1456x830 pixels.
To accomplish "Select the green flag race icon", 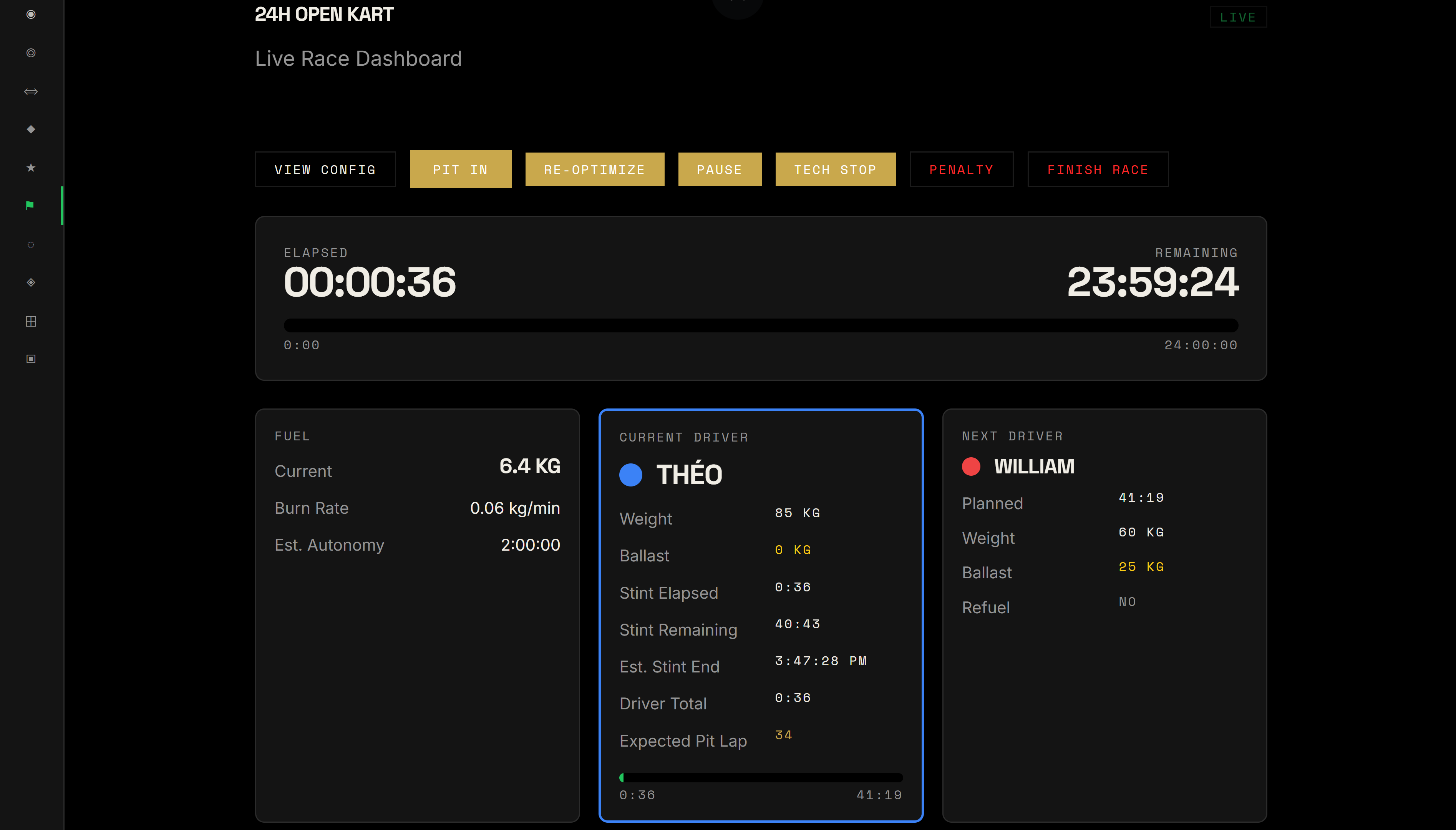I will click(31, 205).
